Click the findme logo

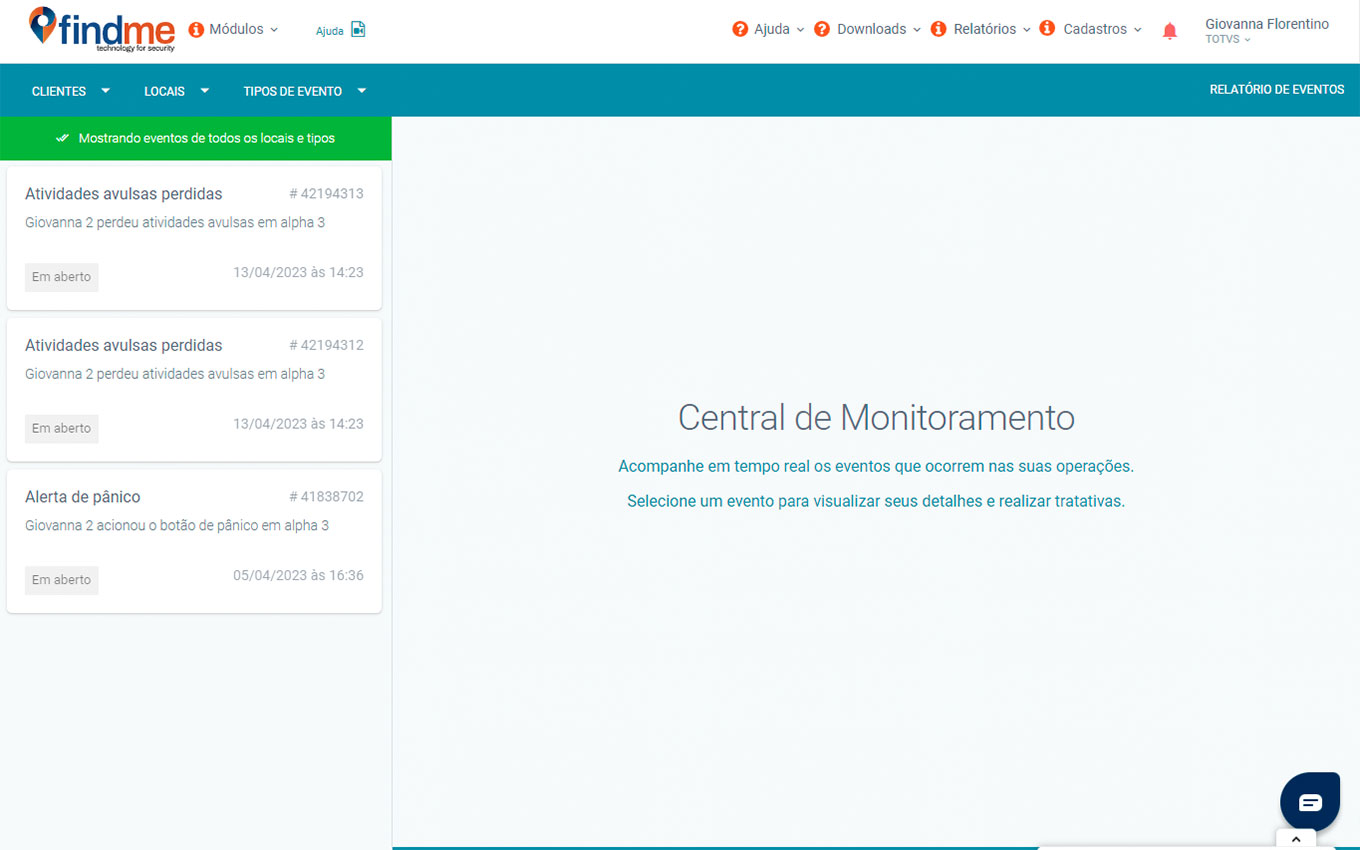click(x=102, y=30)
